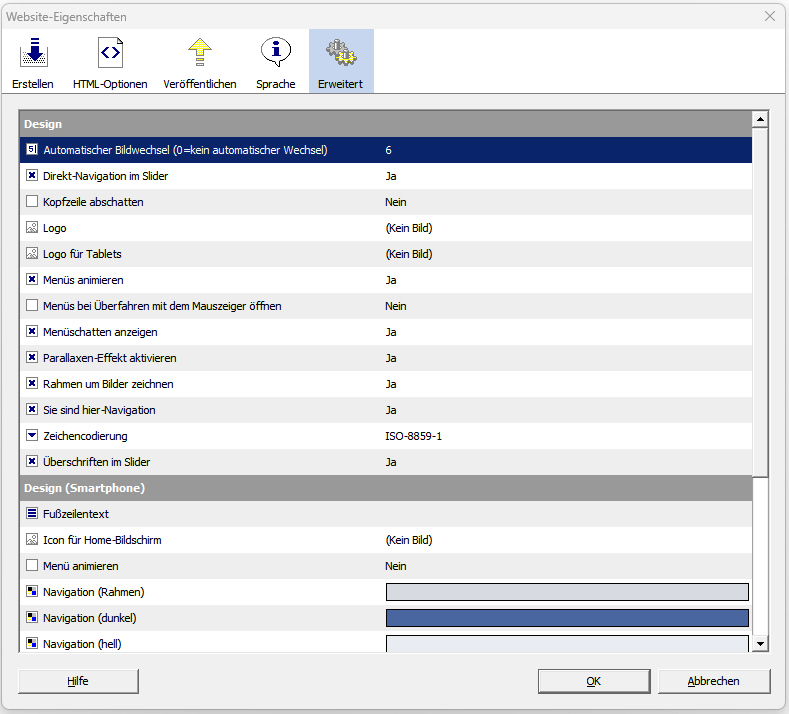
Task: Click the Fußzeilentext text icon
Action: (32, 513)
